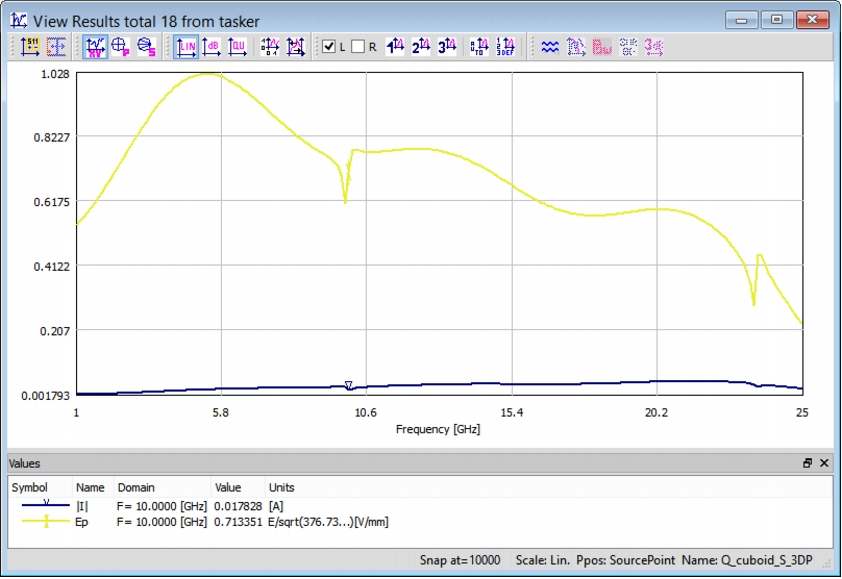Image resolution: width=842 pixels, height=579 pixels.
Task: Check the R axis checkbox
Action: 358,47
